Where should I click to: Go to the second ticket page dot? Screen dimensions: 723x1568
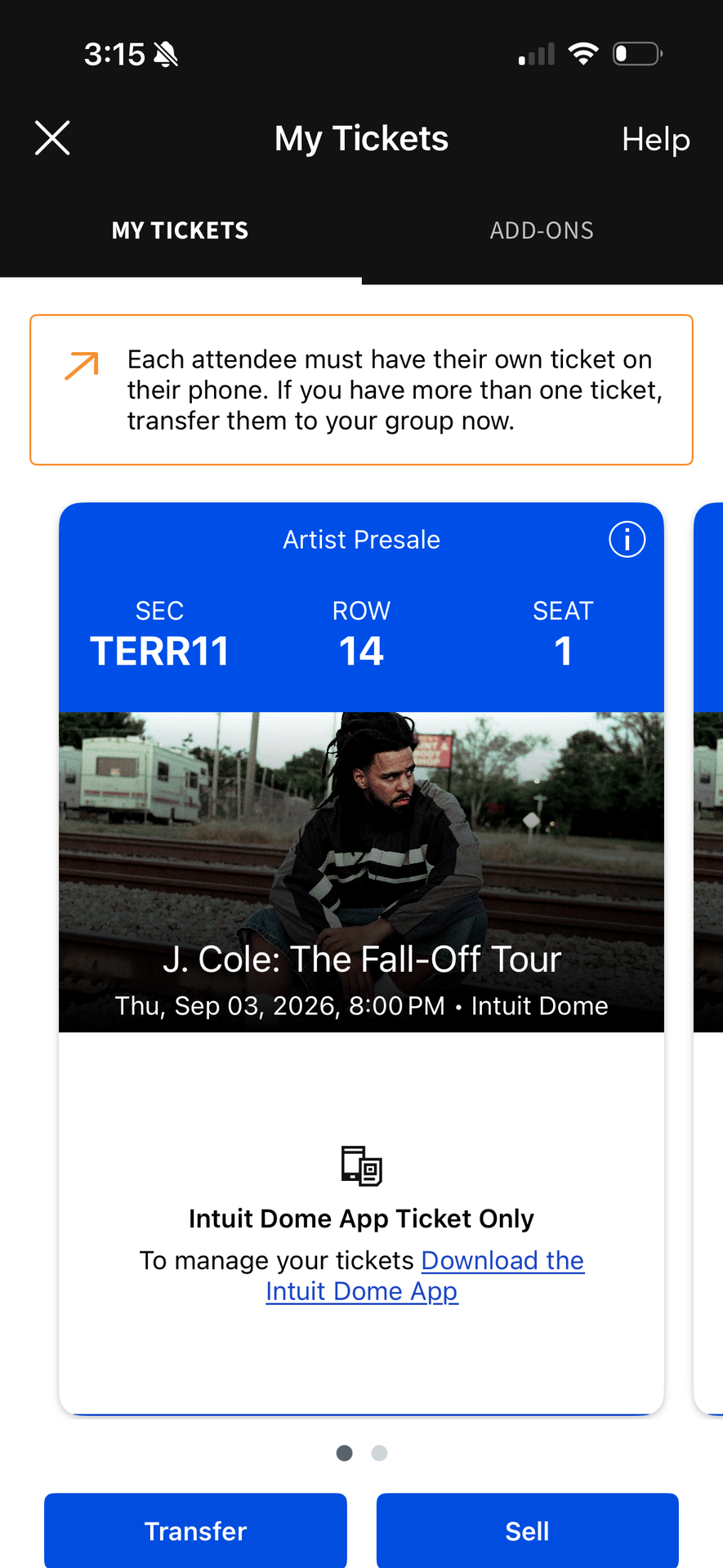point(379,1453)
